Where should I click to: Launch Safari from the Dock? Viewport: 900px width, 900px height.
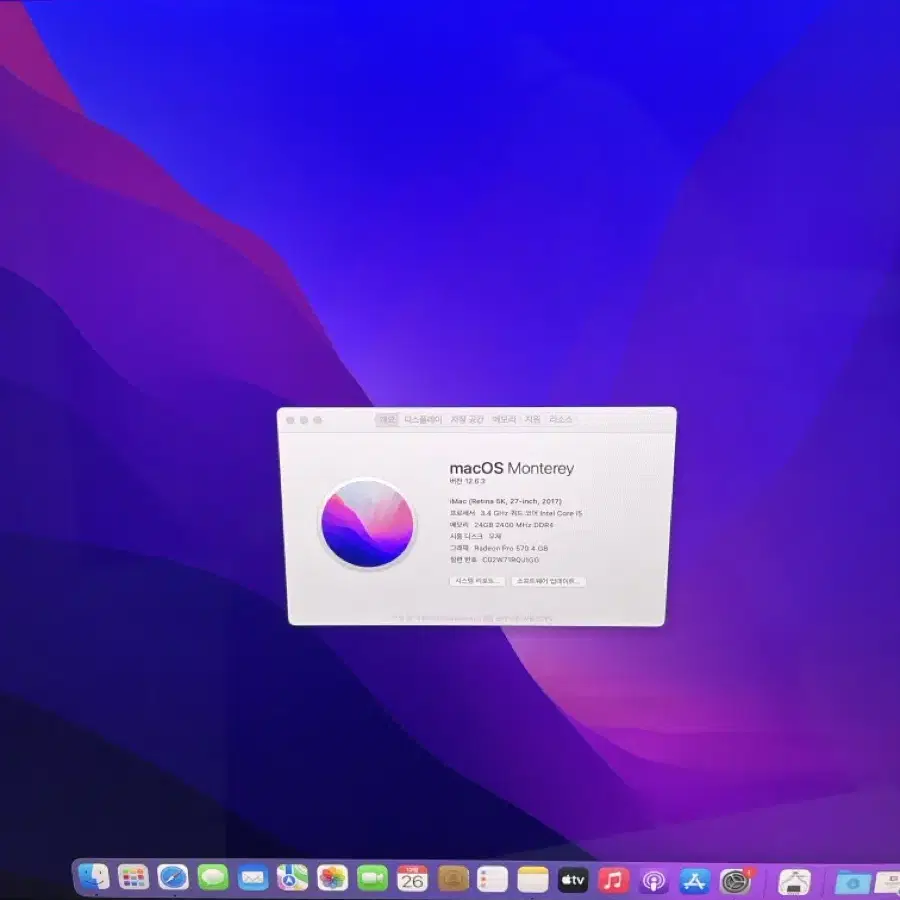coord(173,878)
